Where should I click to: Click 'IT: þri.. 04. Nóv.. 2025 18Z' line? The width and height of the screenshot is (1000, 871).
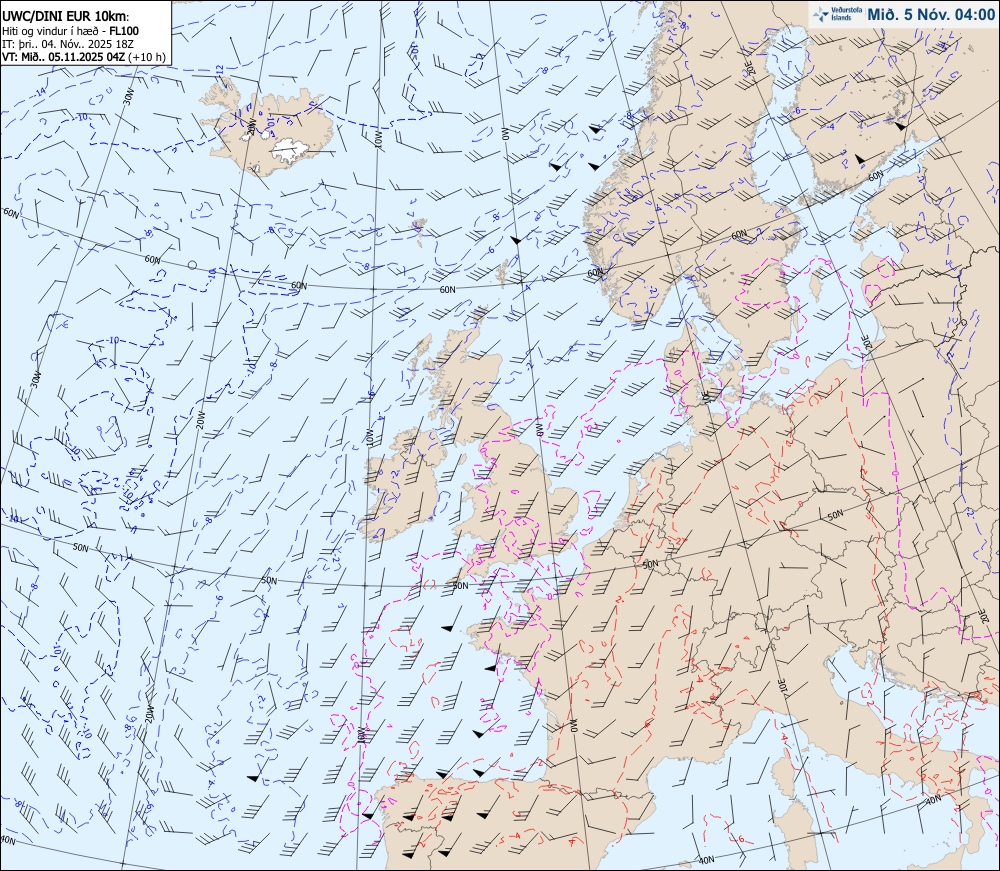click(x=68, y=43)
